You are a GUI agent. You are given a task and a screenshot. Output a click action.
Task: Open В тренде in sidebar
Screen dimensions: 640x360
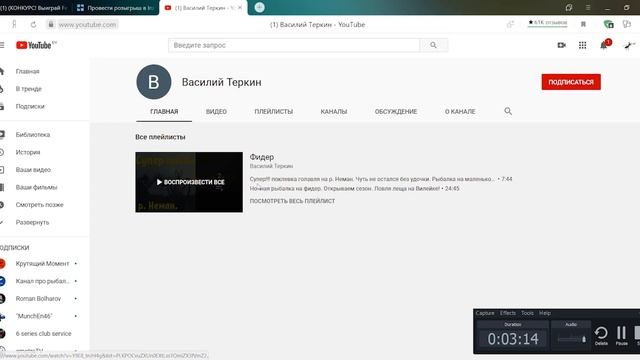tap(29, 89)
